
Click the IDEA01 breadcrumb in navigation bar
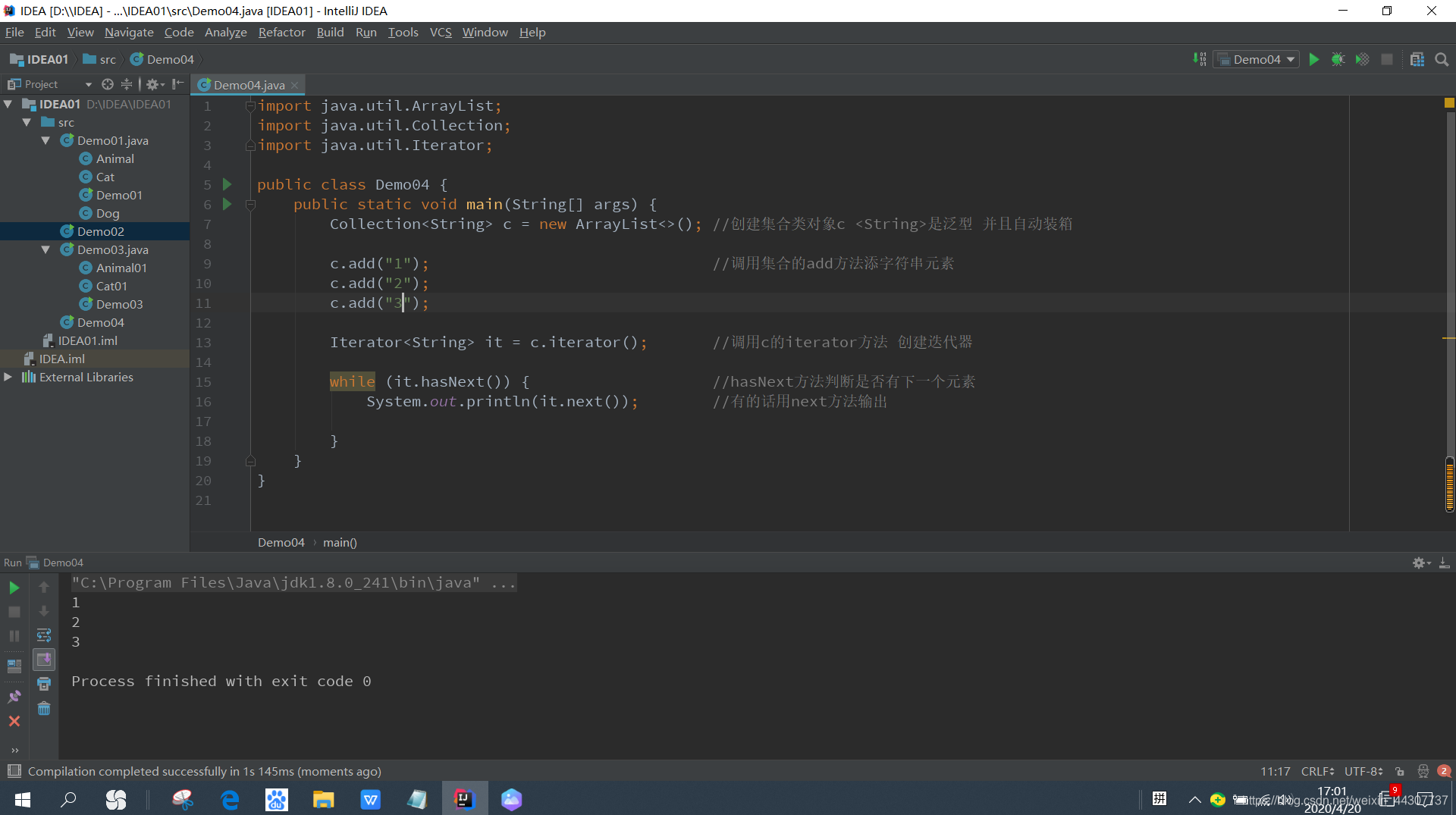click(x=39, y=59)
